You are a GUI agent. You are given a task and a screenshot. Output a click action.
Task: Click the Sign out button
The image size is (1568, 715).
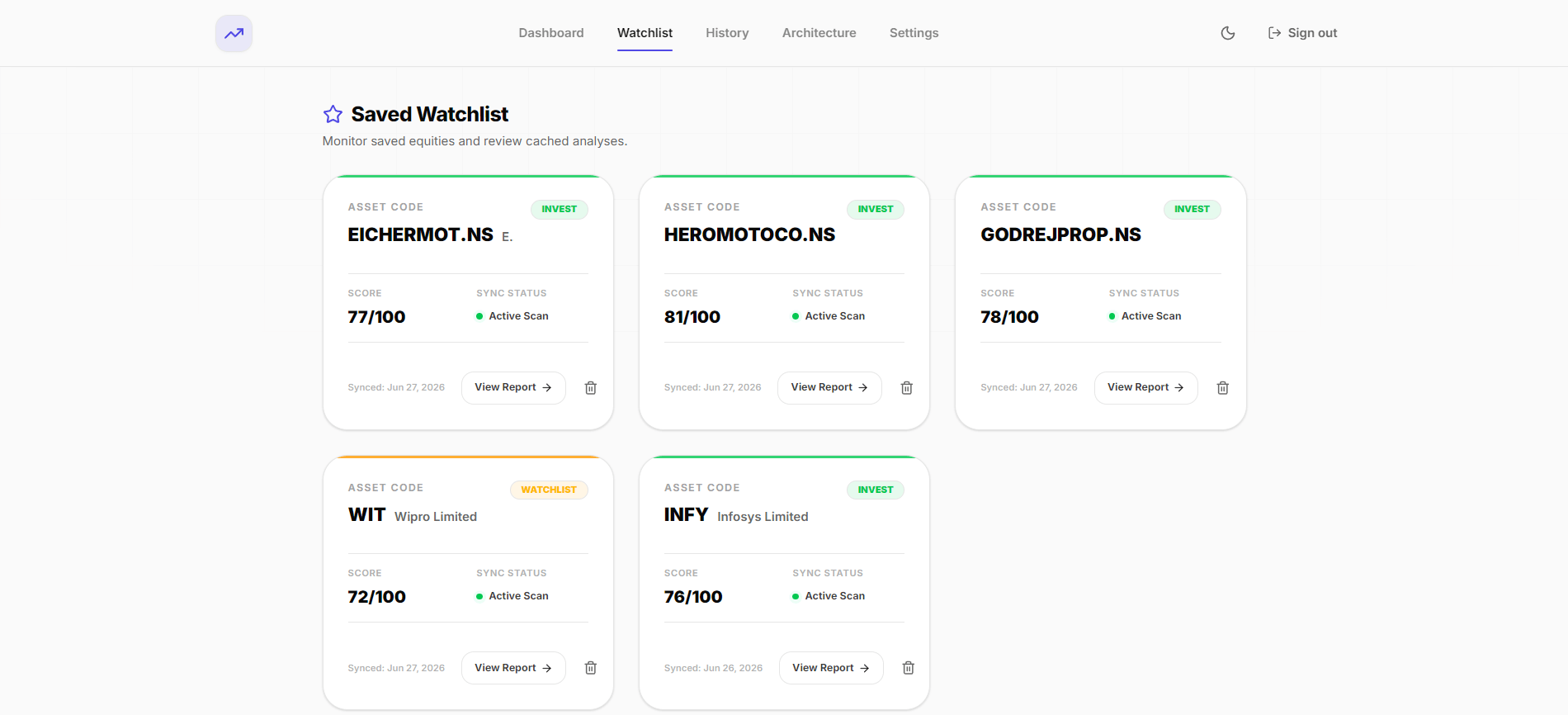1302,33
